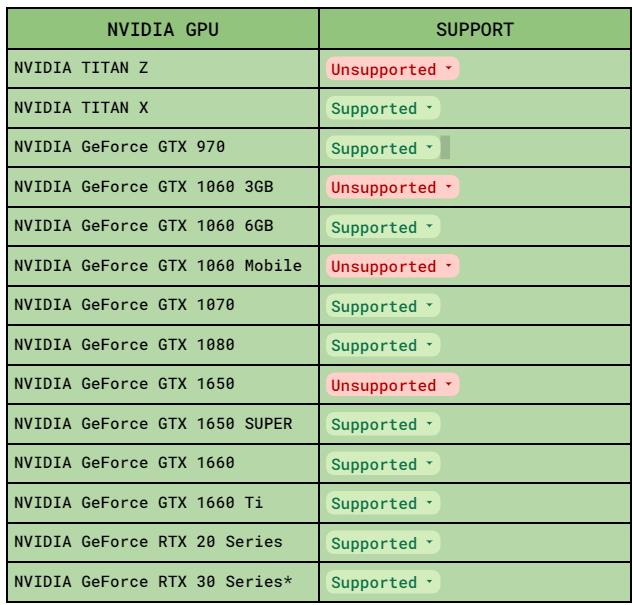Open the GTX 1660 Supported dropdown
This screenshot has width=633, height=605.
(382, 465)
